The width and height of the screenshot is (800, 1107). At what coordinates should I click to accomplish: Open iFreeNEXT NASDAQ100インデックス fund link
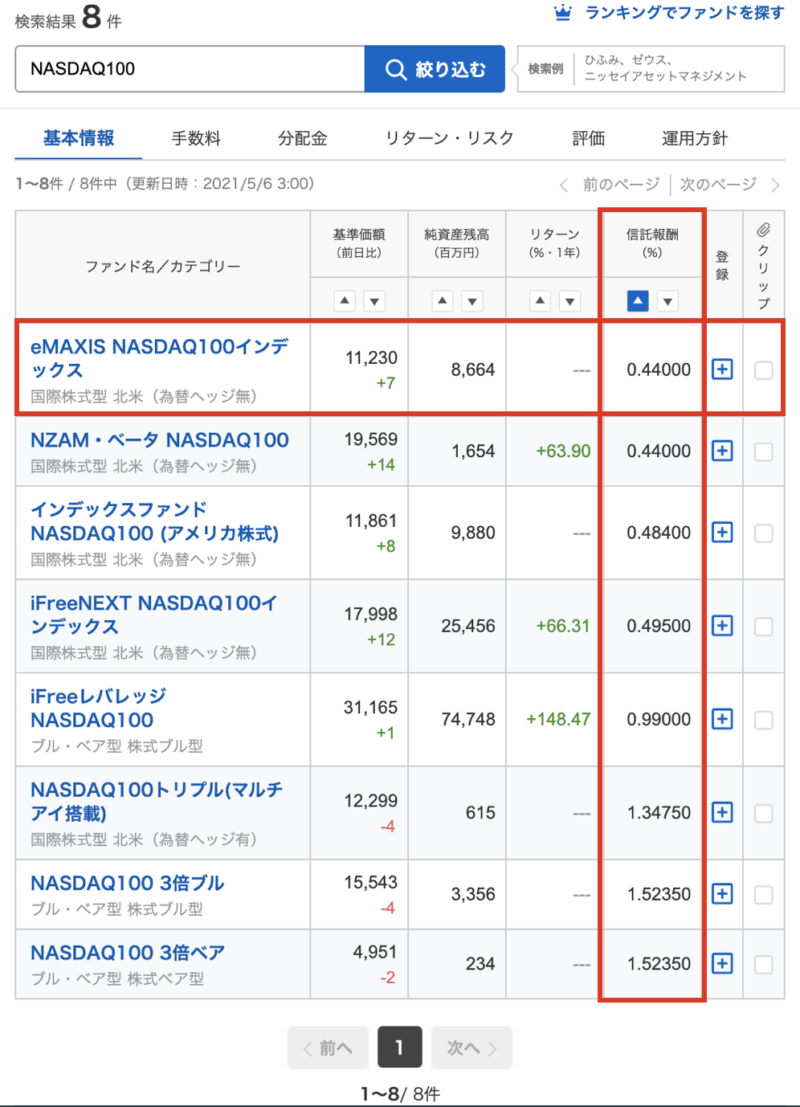pyautogui.click(x=154, y=614)
